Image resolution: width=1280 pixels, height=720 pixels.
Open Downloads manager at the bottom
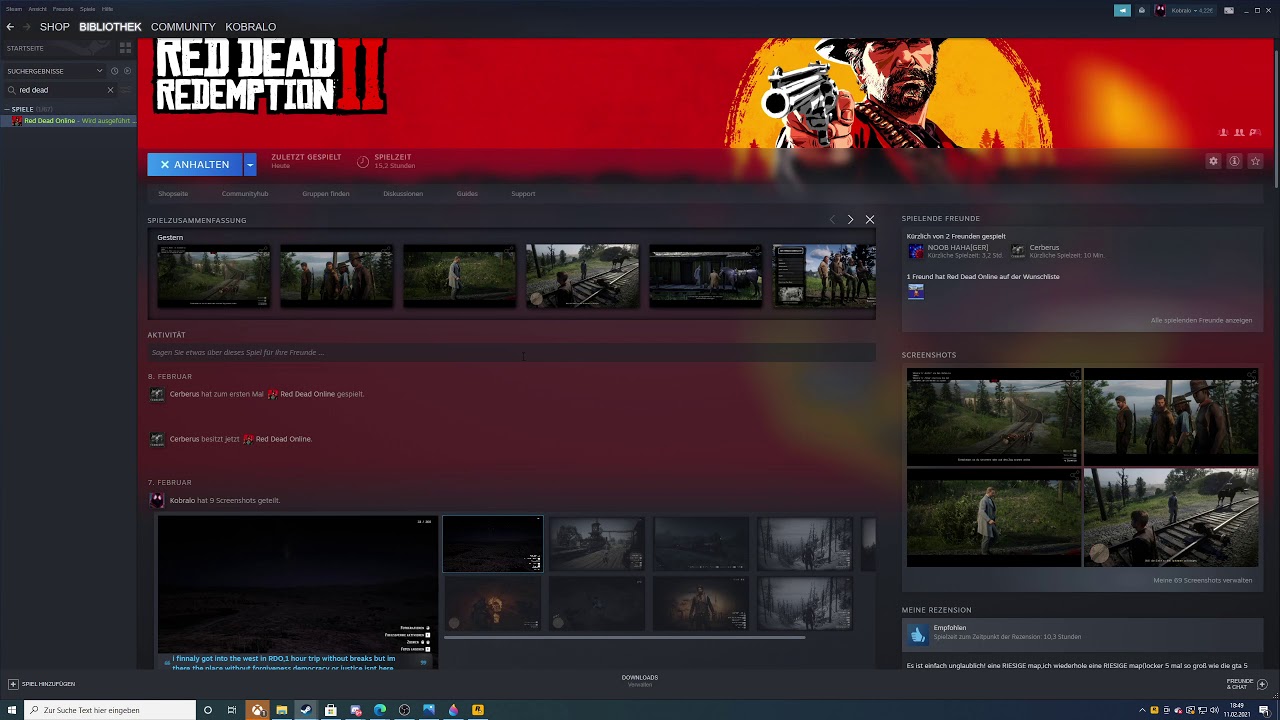(x=640, y=680)
